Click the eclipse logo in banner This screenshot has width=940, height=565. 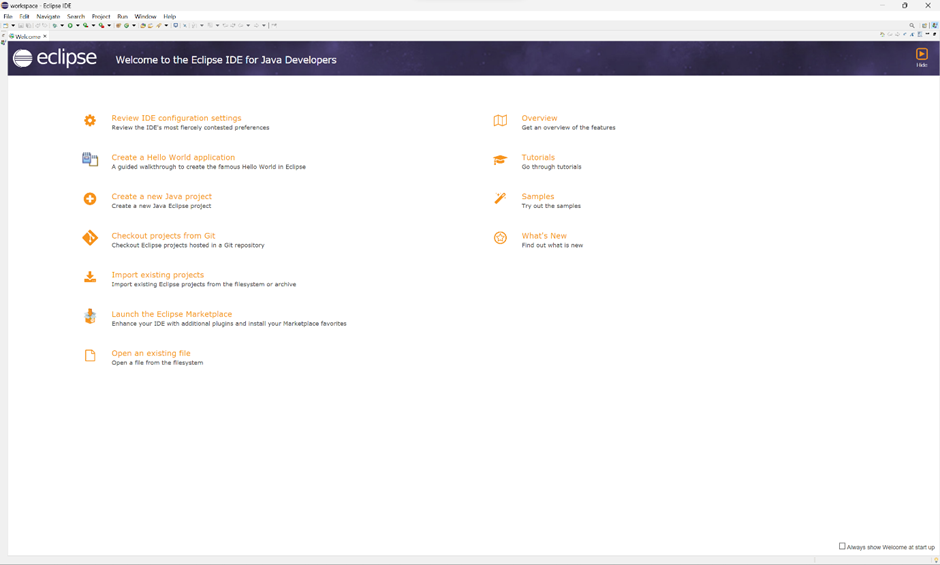click(x=55, y=58)
